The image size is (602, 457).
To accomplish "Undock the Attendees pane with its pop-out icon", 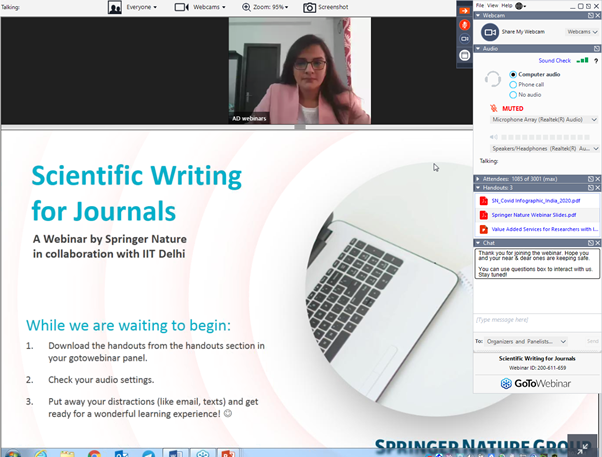I will click(591, 179).
